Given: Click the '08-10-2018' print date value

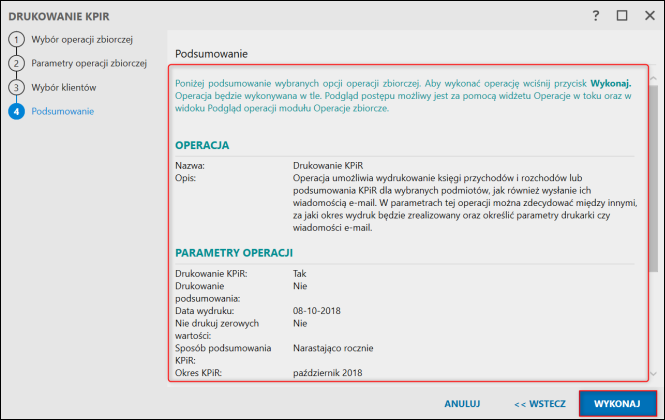Looking at the screenshot, I should point(316,311).
